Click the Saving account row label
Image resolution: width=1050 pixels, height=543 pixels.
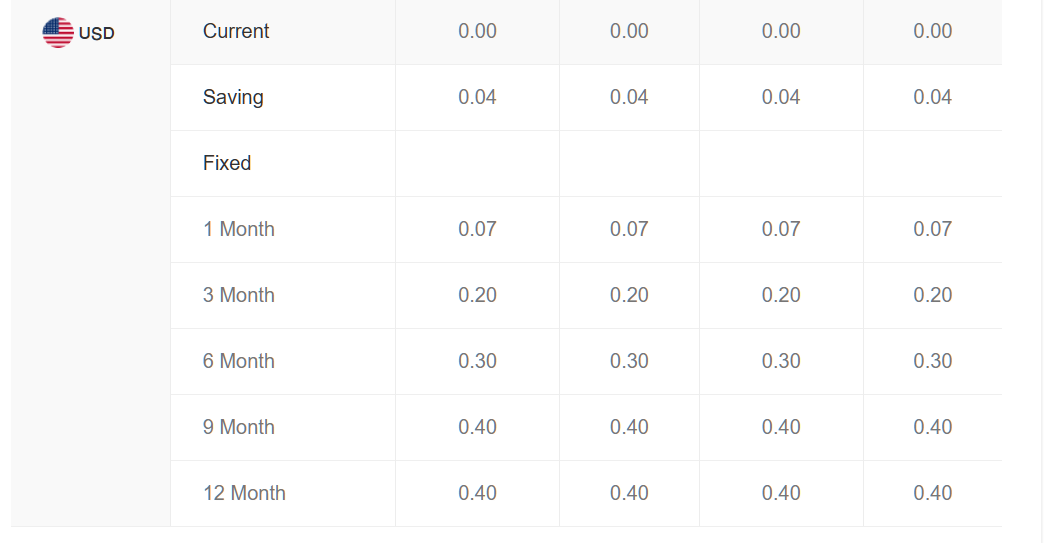tap(233, 97)
